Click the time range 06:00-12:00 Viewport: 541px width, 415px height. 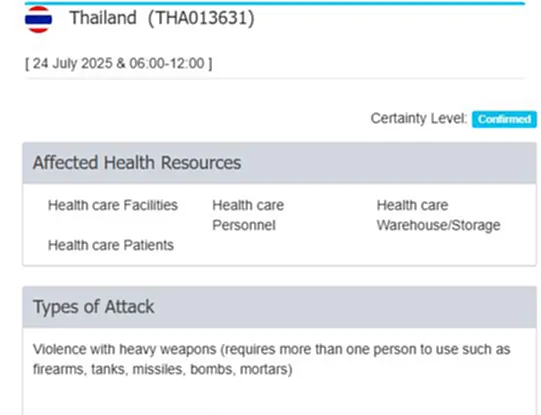[167, 63]
